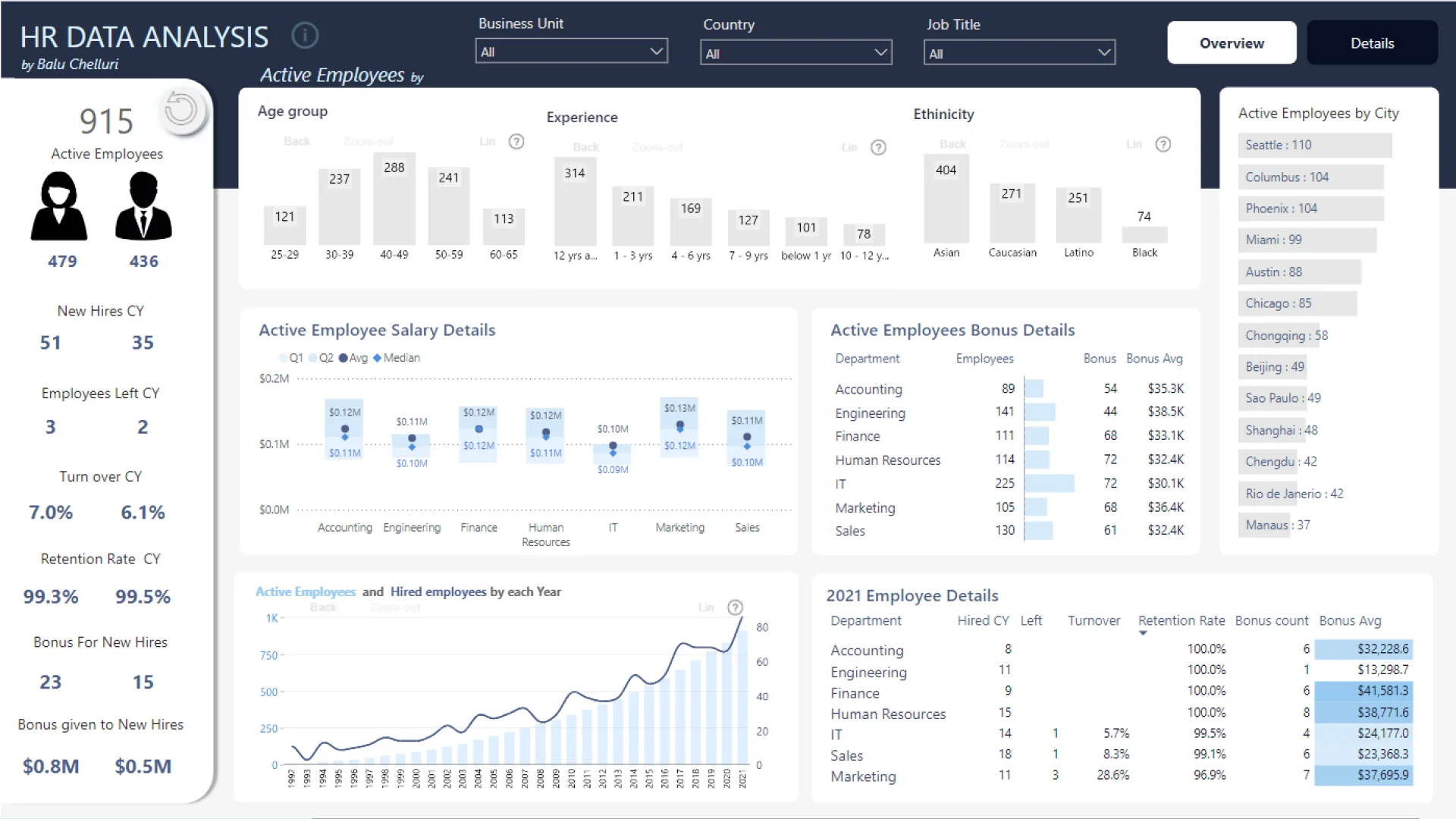Open the Experience chart help icon
1456x819 pixels.
pos(878,147)
